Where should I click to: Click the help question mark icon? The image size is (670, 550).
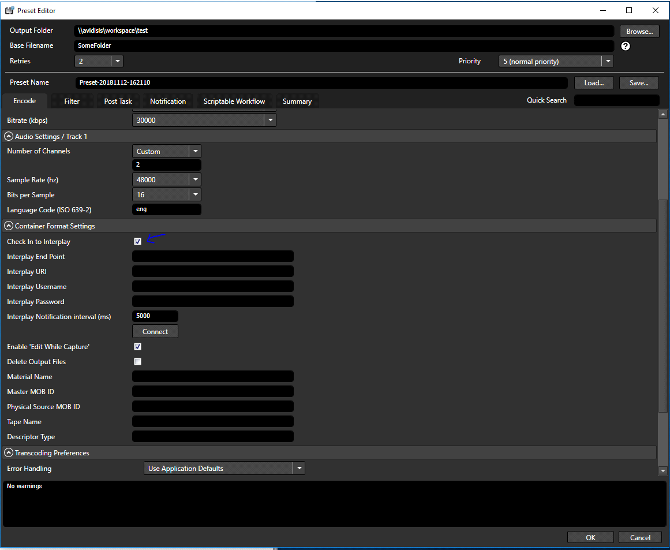[625, 46]
